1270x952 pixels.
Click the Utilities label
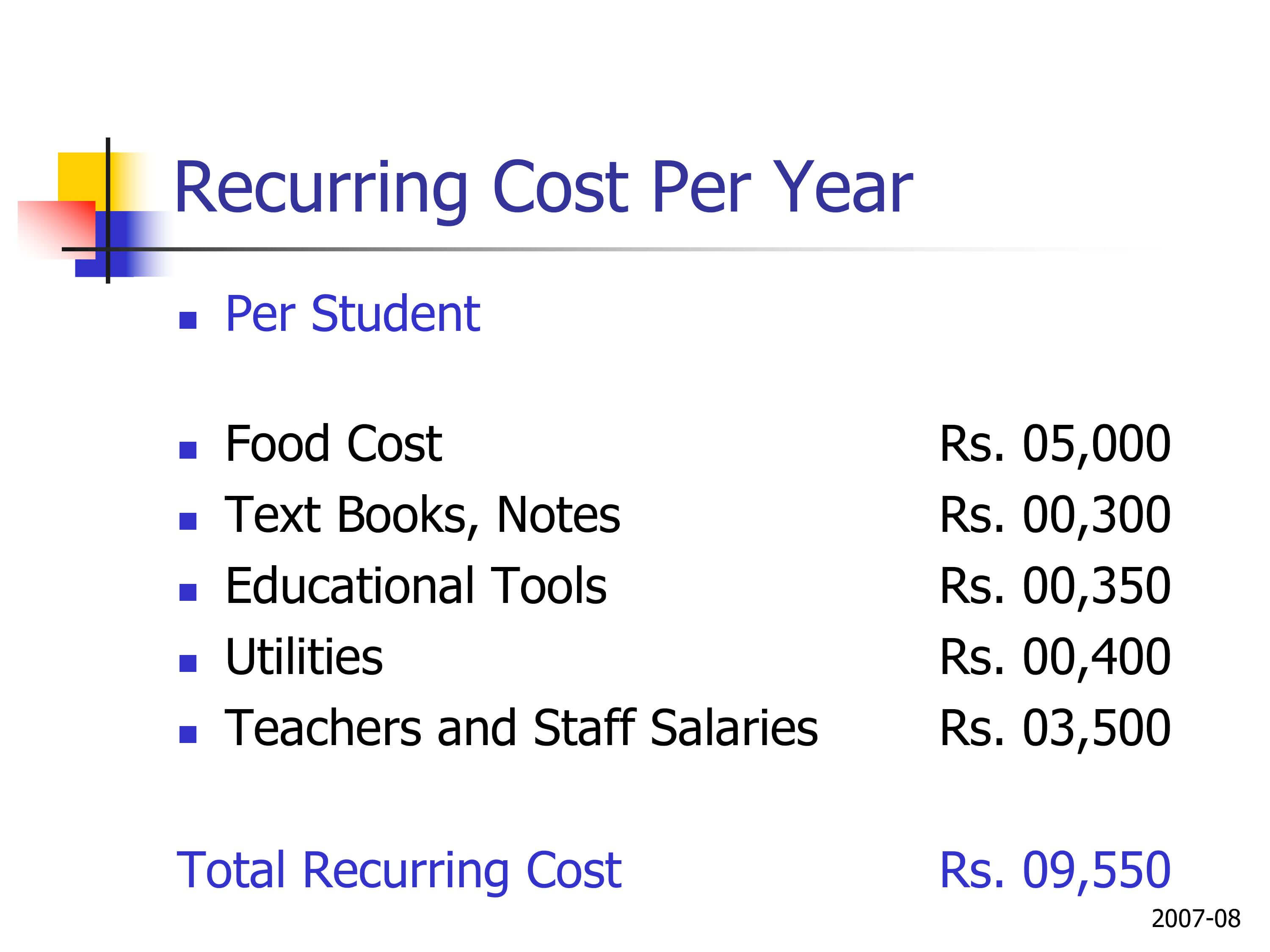click(x=304, y=657)
